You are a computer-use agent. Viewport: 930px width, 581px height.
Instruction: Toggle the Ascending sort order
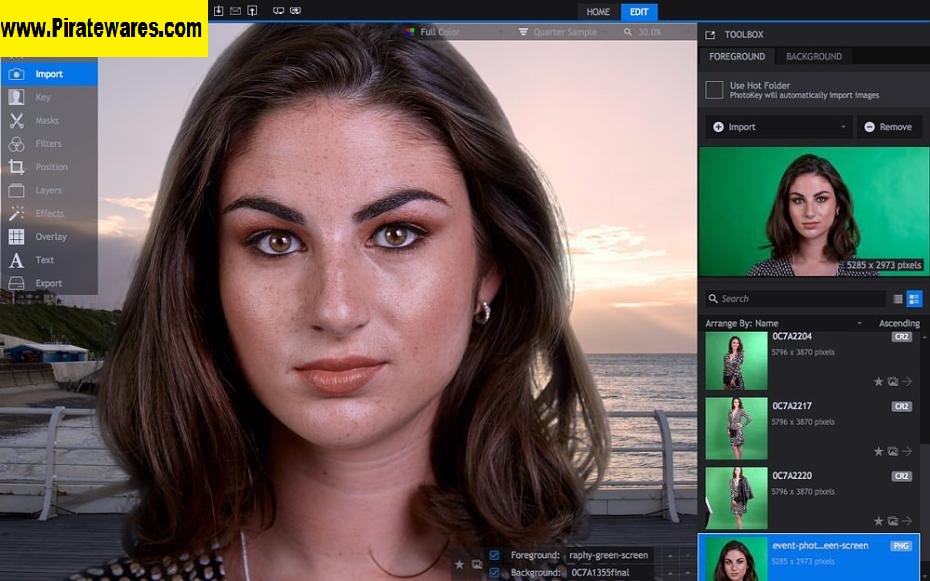898,324
